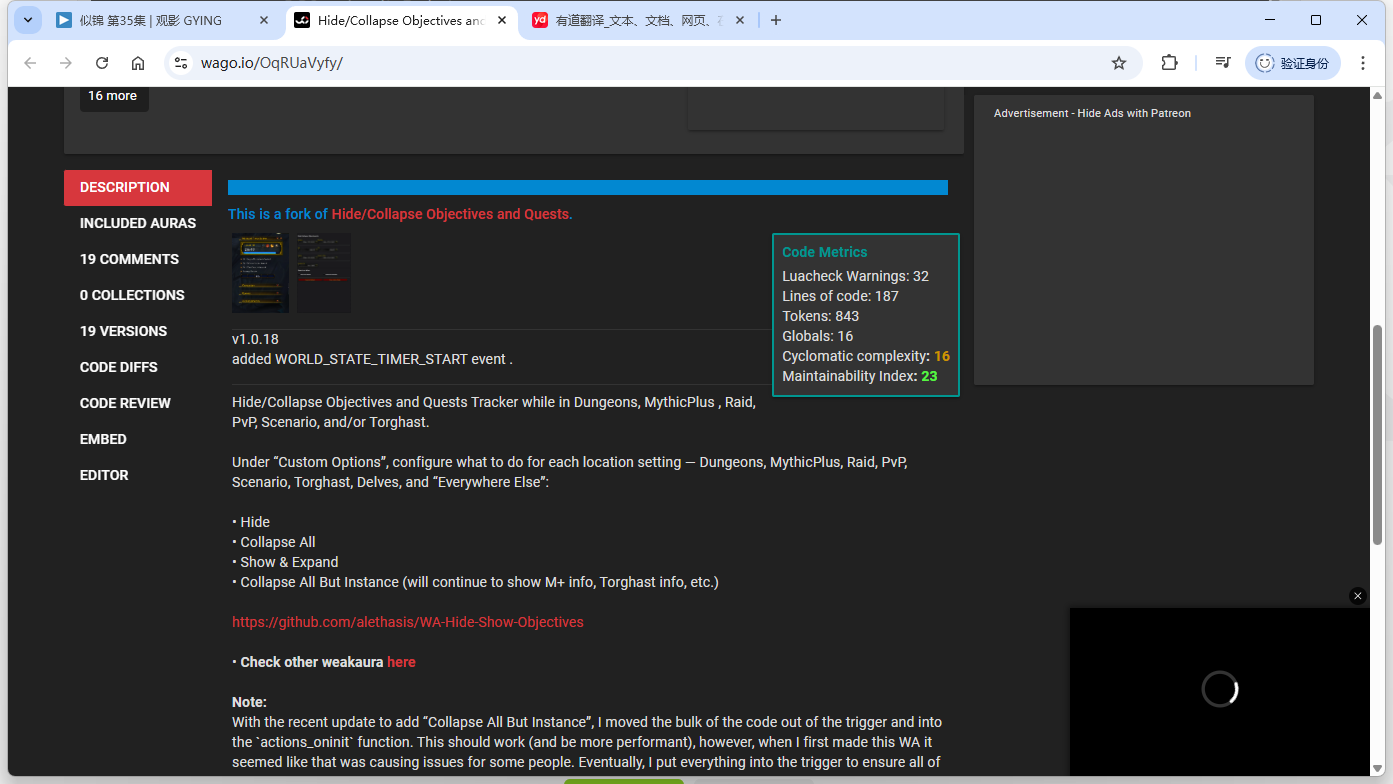This screenshot has height=784, width=1393.
Task: Go to the browser home page icon
Action: pos(138,63)
